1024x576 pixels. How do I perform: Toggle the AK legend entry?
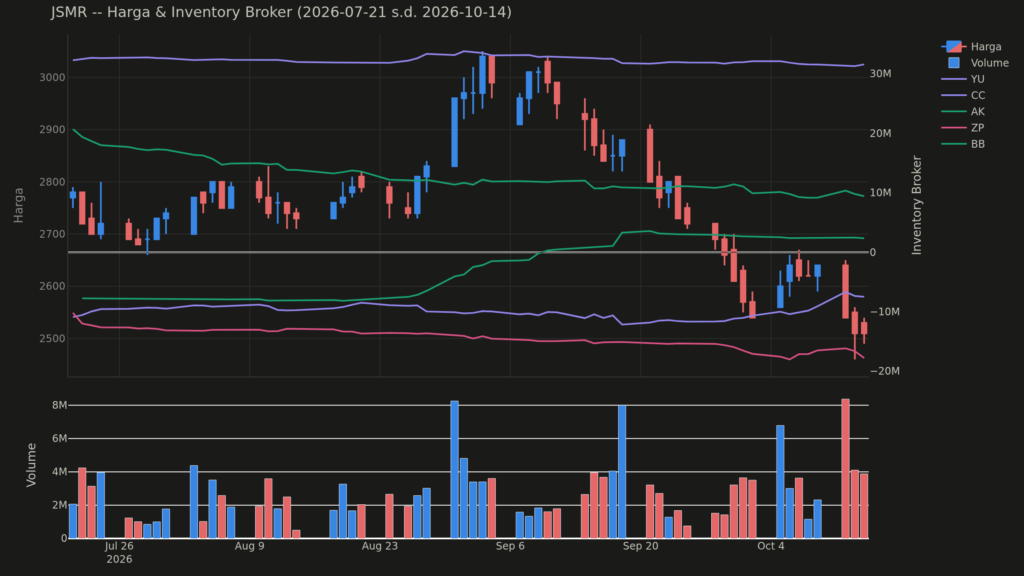(x=963, y=112)
